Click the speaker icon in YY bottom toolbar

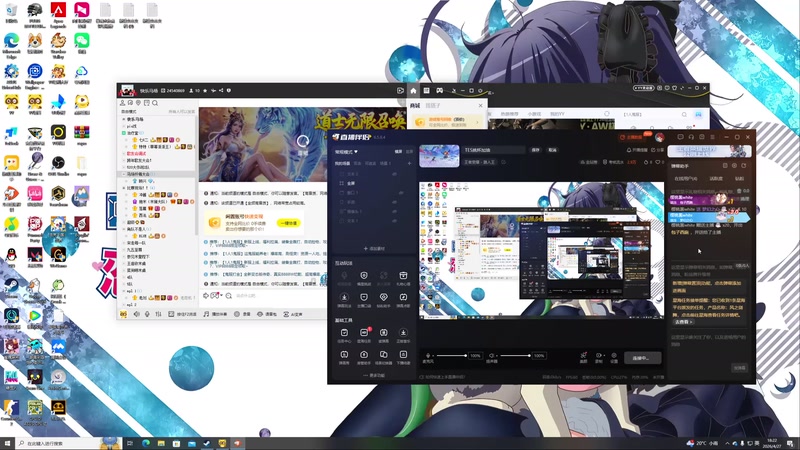136,314
